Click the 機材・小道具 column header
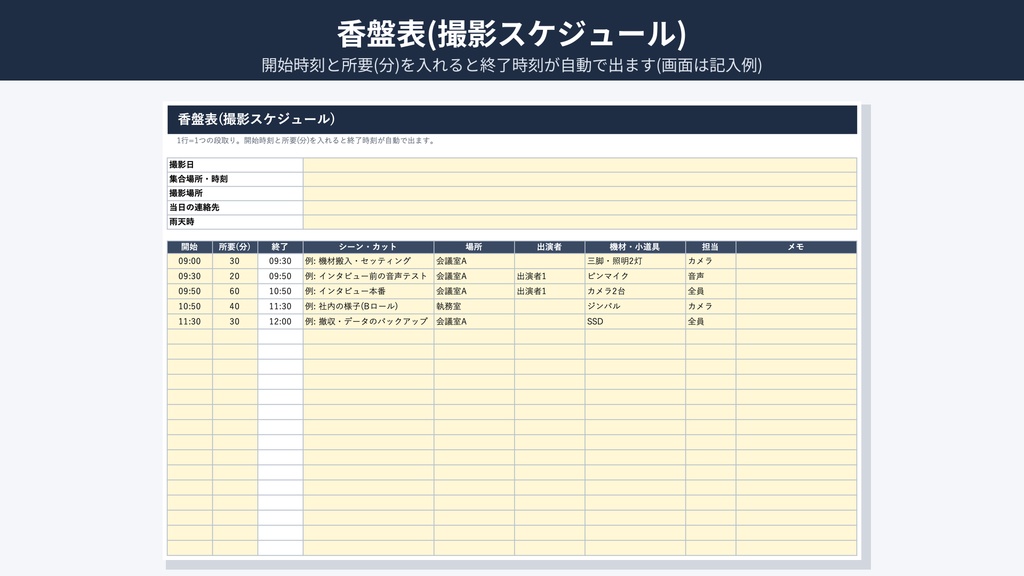Screen dimensions: 1024x576 pos(635,247)
